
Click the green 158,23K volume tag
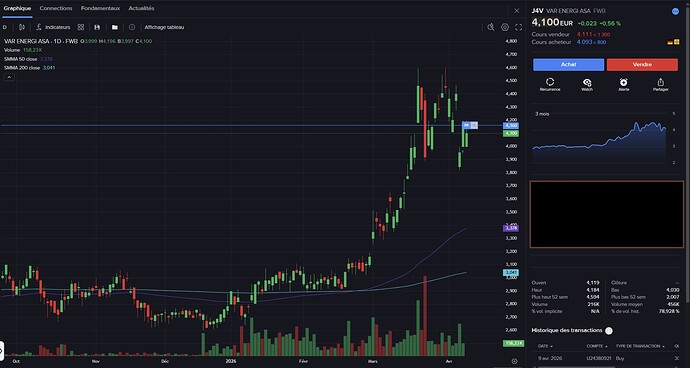513,343
